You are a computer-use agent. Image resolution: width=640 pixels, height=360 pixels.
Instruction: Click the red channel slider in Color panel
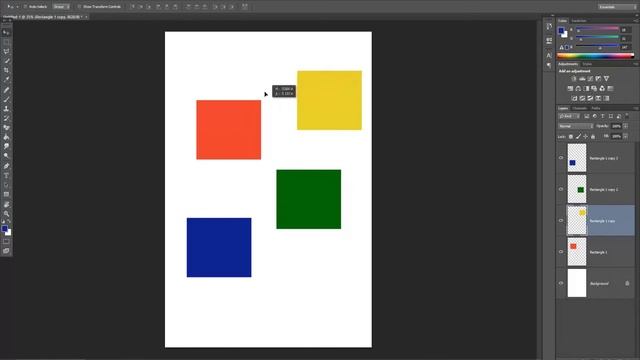point(597,30)
